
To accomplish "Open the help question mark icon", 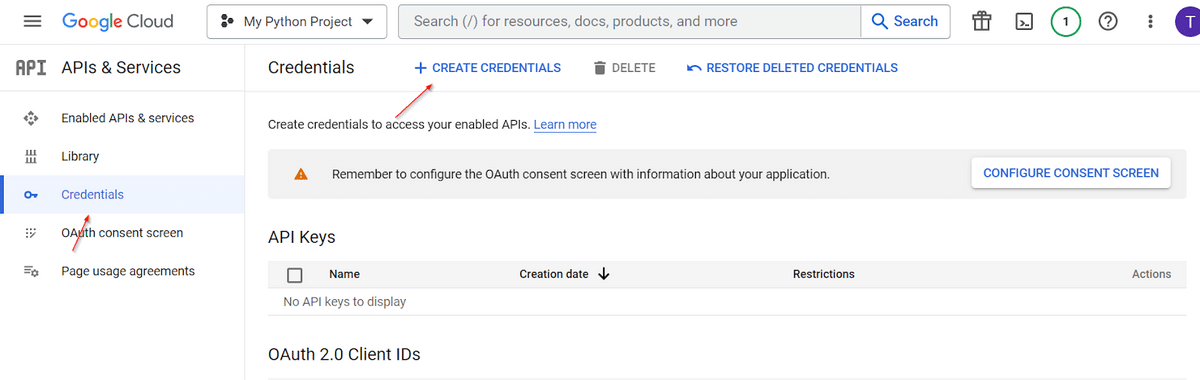I will pos(1108,21).
